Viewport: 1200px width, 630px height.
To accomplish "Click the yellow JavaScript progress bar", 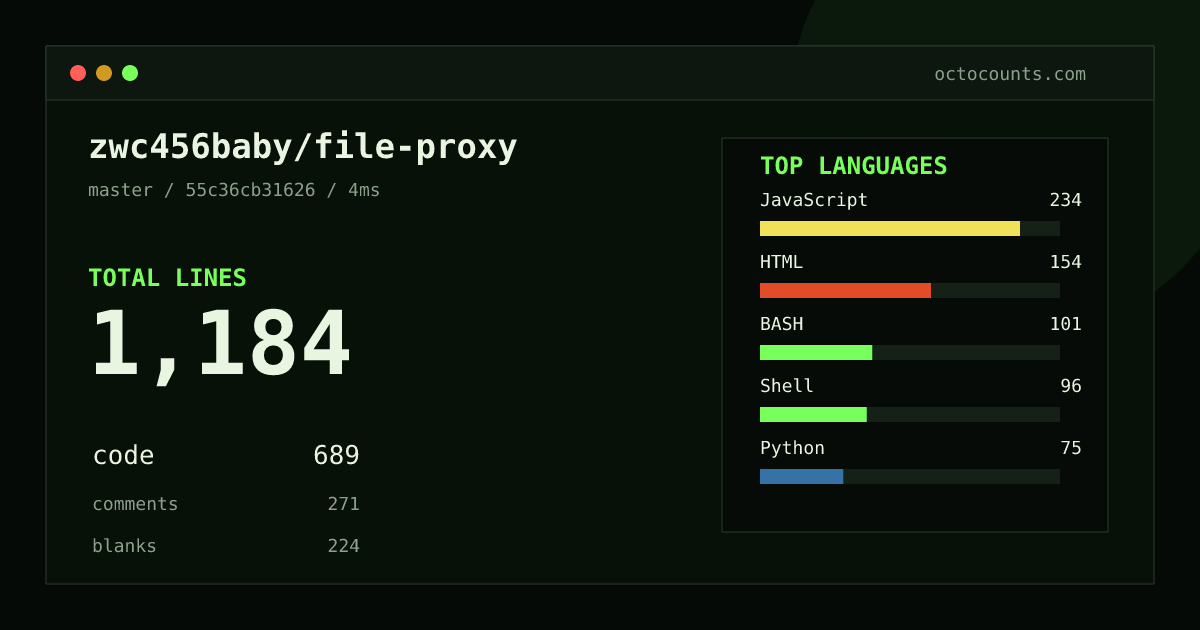I will click(x=890, y=228).
